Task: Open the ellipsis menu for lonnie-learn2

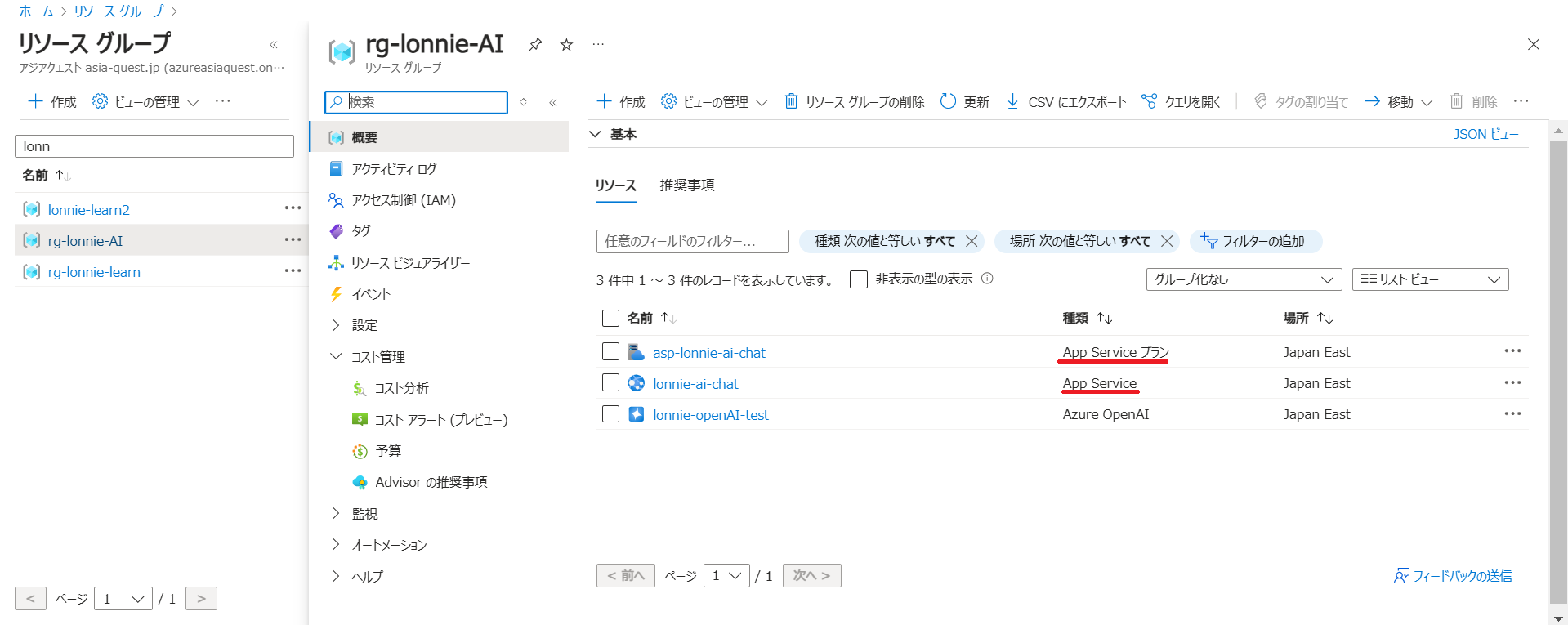Action: click(293, 208)
